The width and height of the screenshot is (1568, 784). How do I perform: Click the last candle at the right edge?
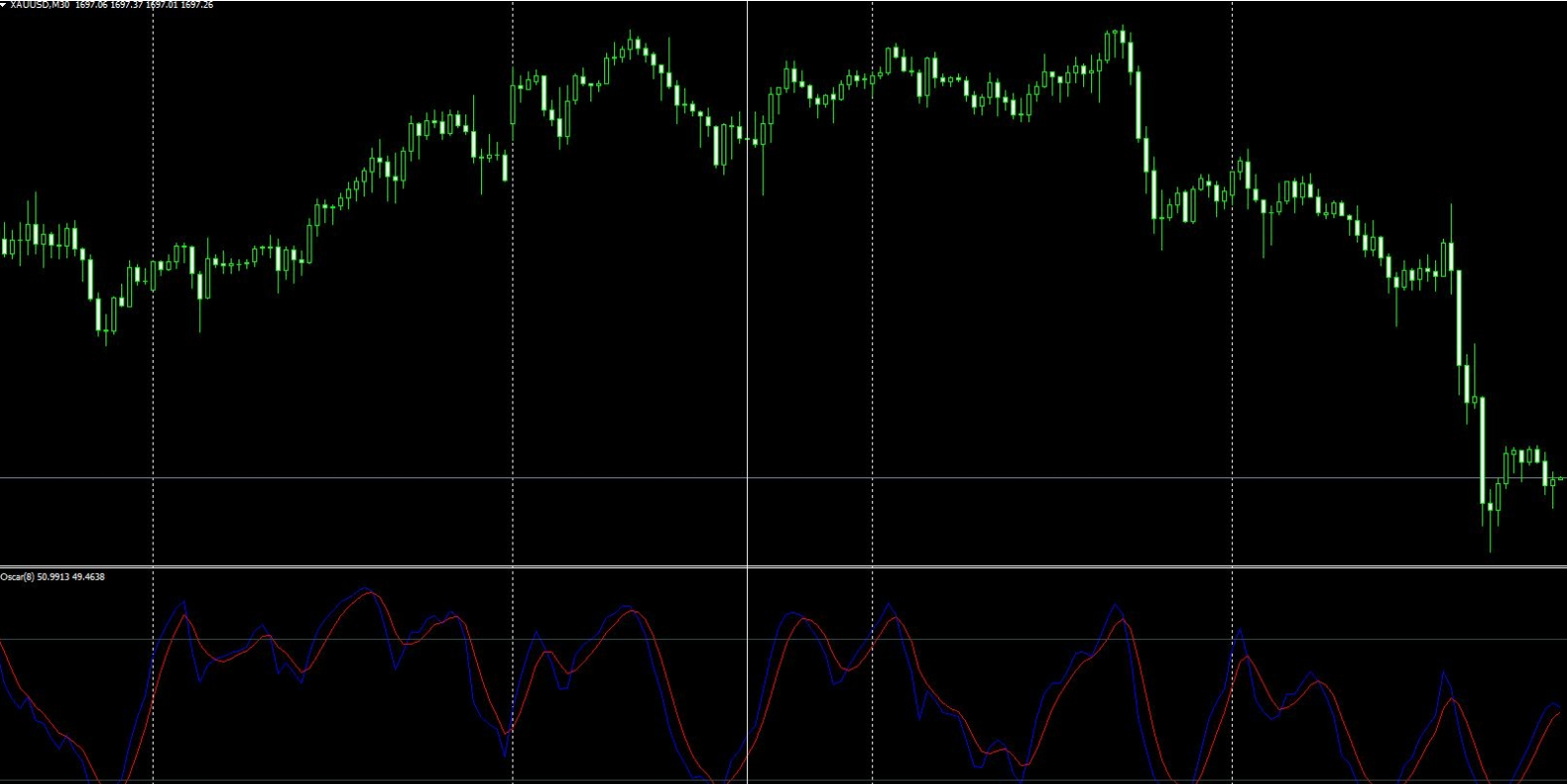1560,479
